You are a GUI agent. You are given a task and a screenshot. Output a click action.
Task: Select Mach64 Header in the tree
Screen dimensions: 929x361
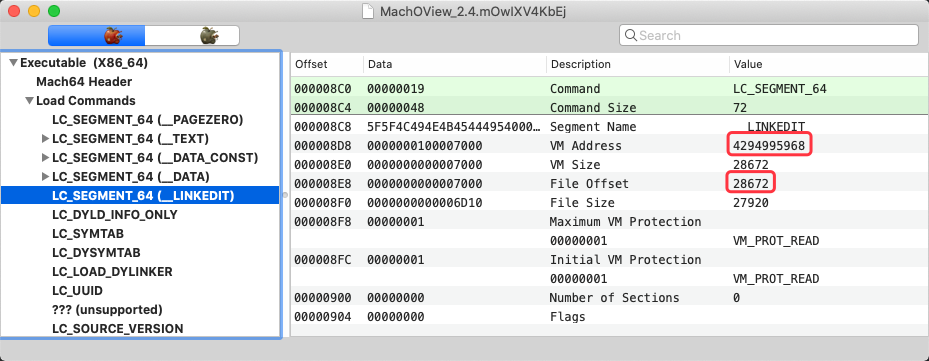click(84, 82)
